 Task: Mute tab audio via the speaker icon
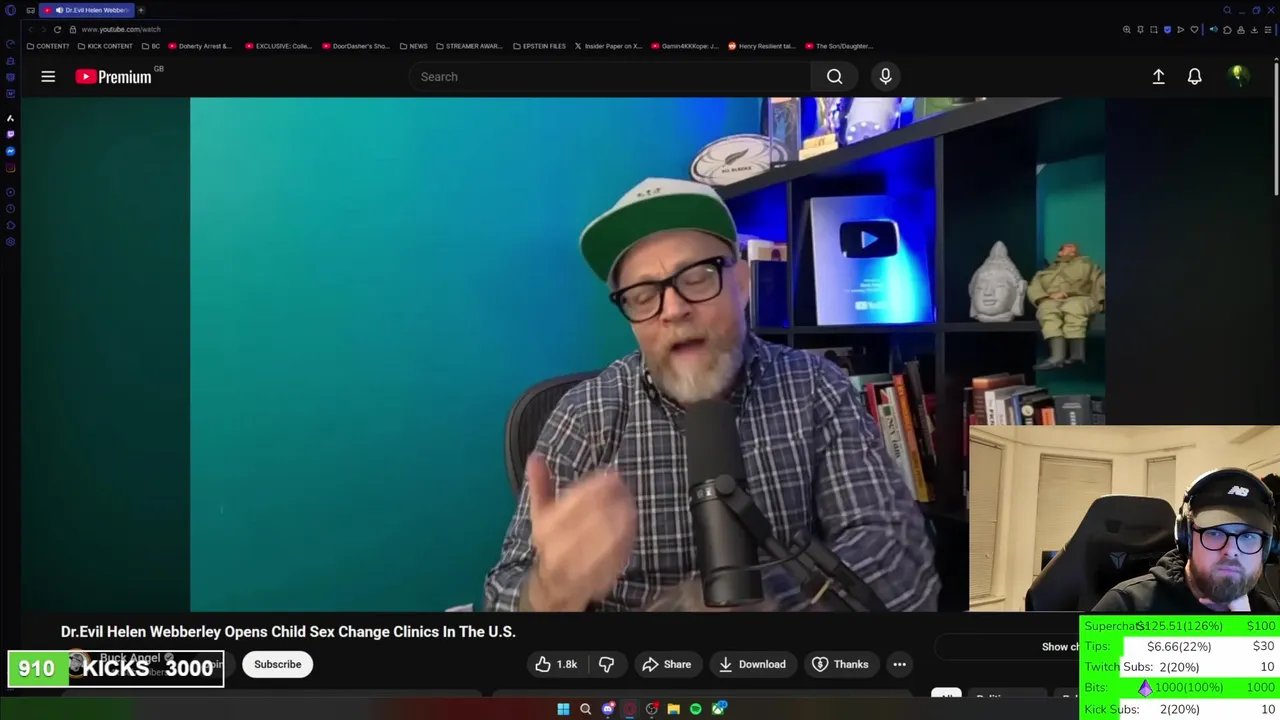pos(1214,30)
